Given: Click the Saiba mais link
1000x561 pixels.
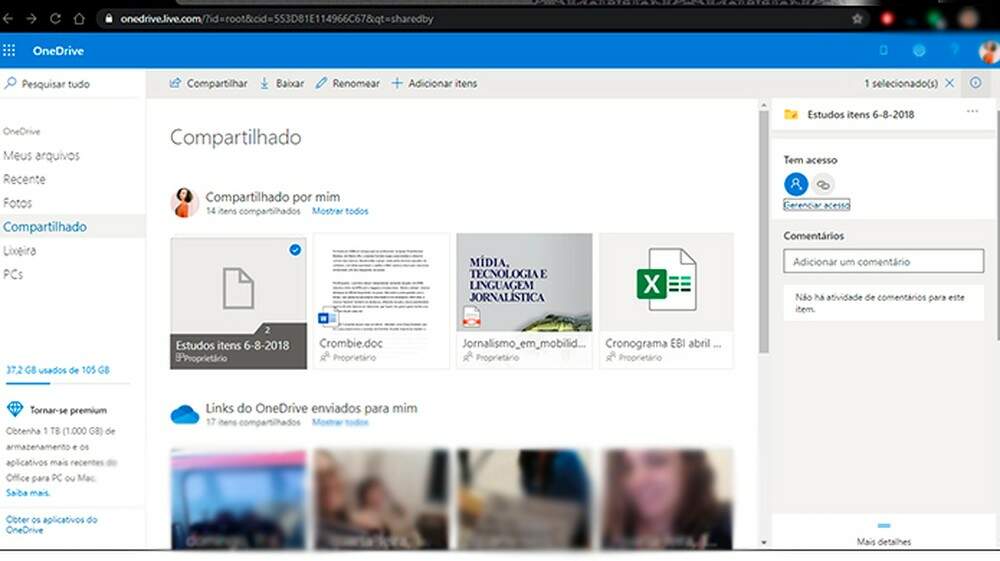Looking at the screenshot, I should pyautogui.click(x=28, y=493).
